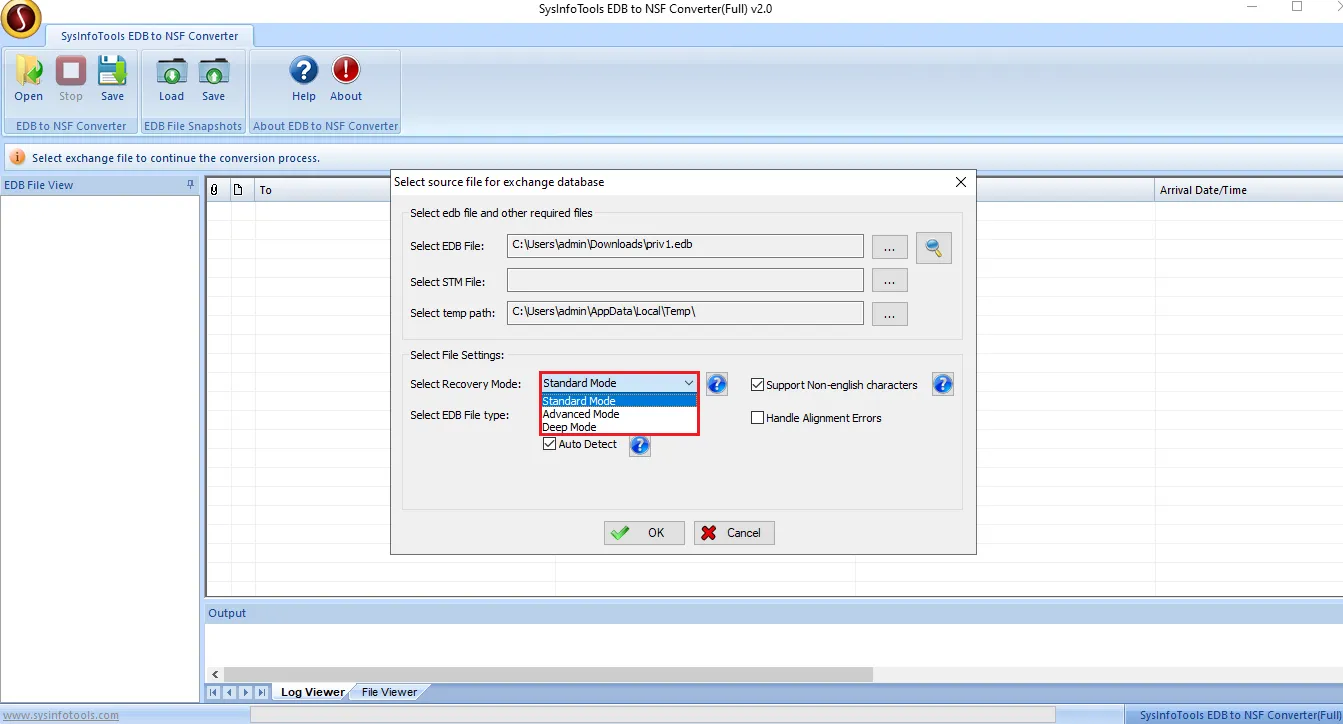This screenshot has height=724, width=1343.
Task: Switch to the Log Viewer tab
Action: [312, 692]
